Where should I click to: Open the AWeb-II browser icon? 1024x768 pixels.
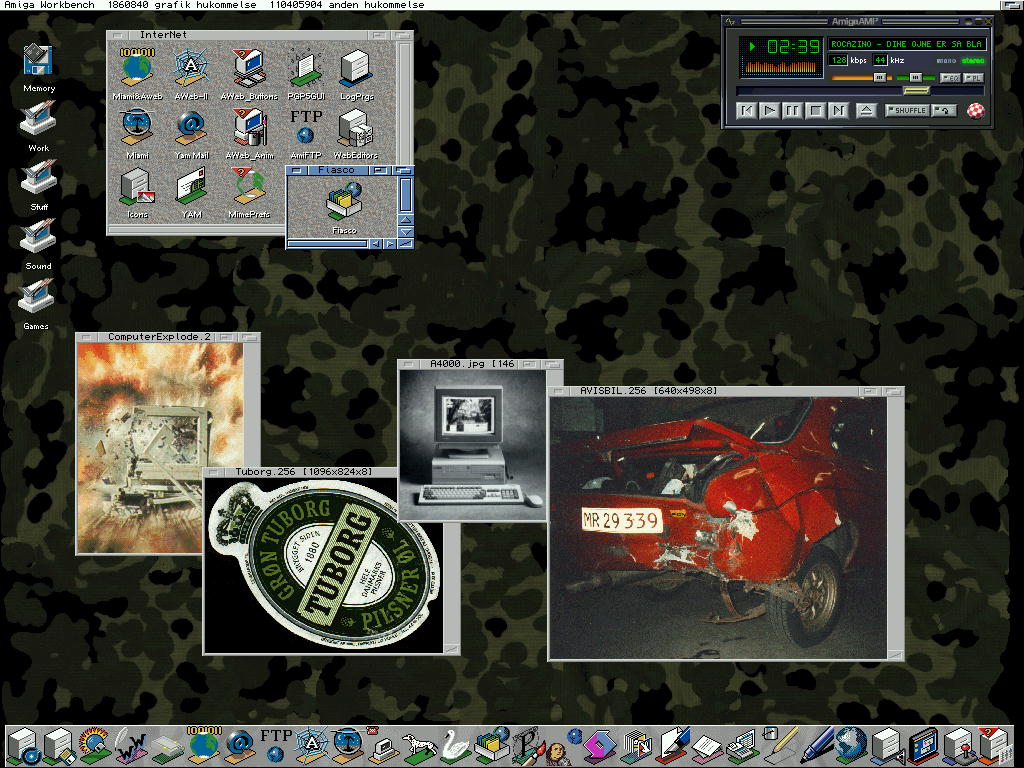[190, 69]
